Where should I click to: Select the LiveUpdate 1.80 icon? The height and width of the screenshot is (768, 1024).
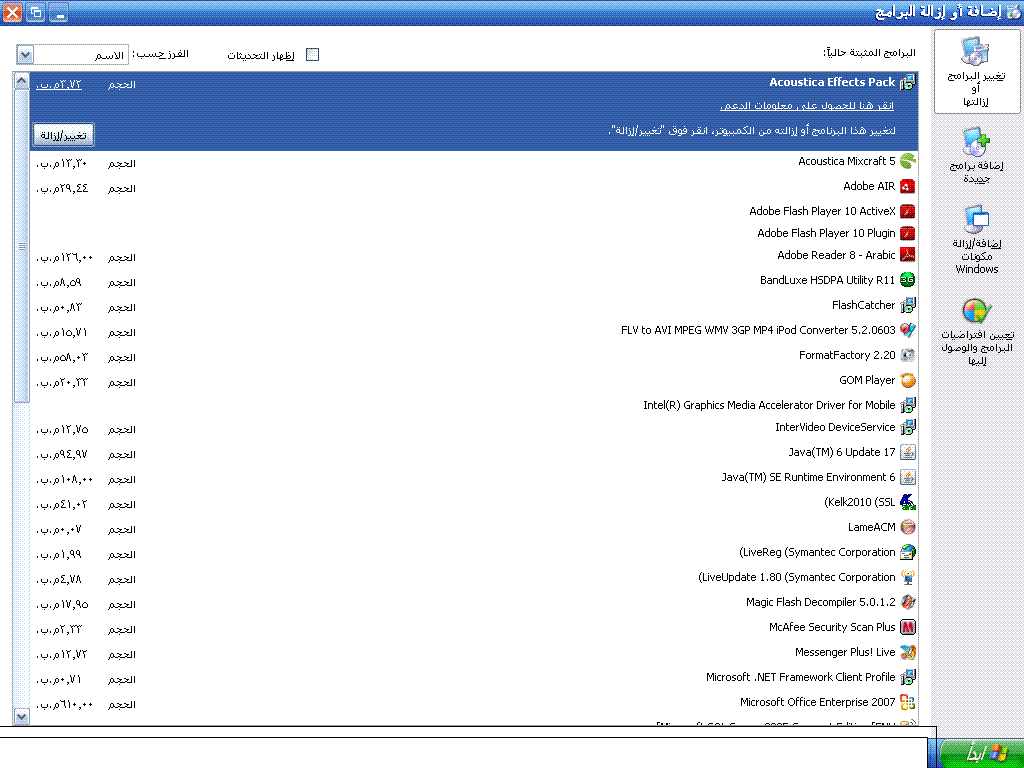908,577
